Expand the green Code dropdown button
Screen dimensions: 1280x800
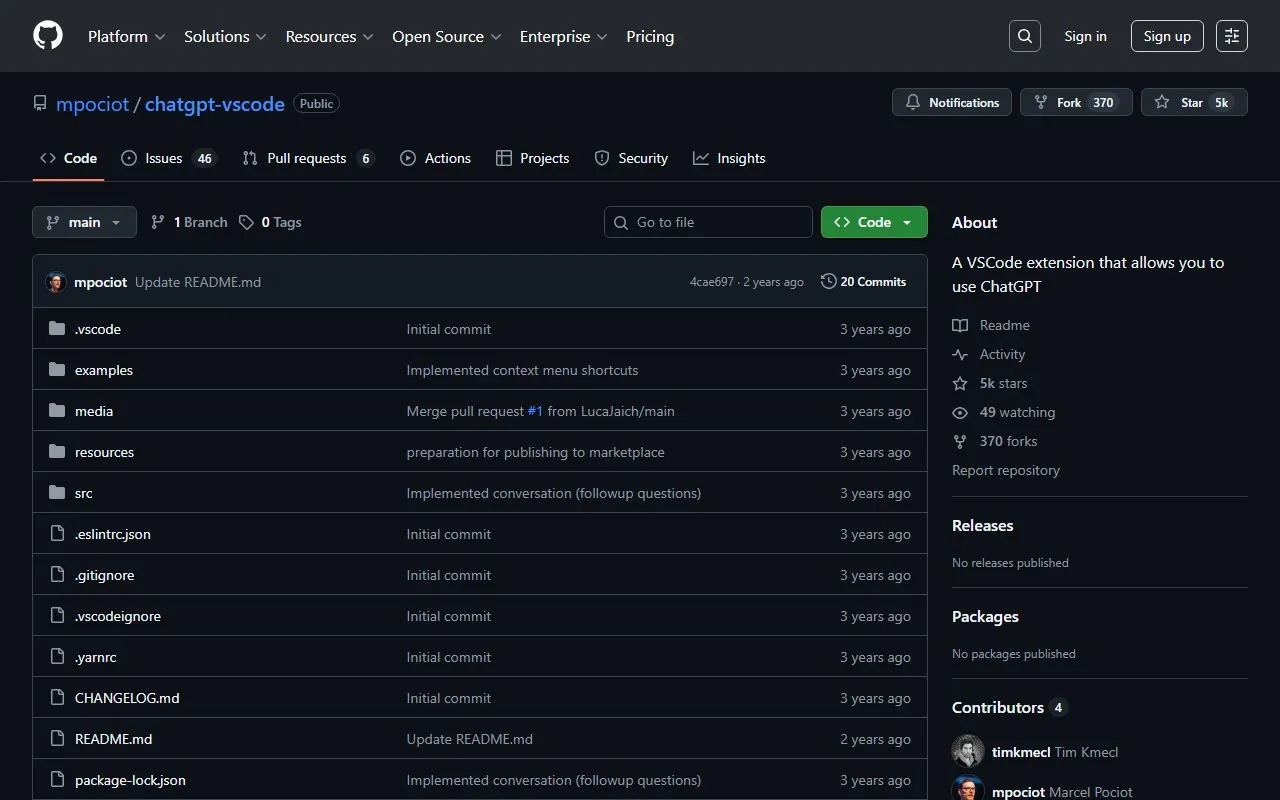(x=873, y=222)
